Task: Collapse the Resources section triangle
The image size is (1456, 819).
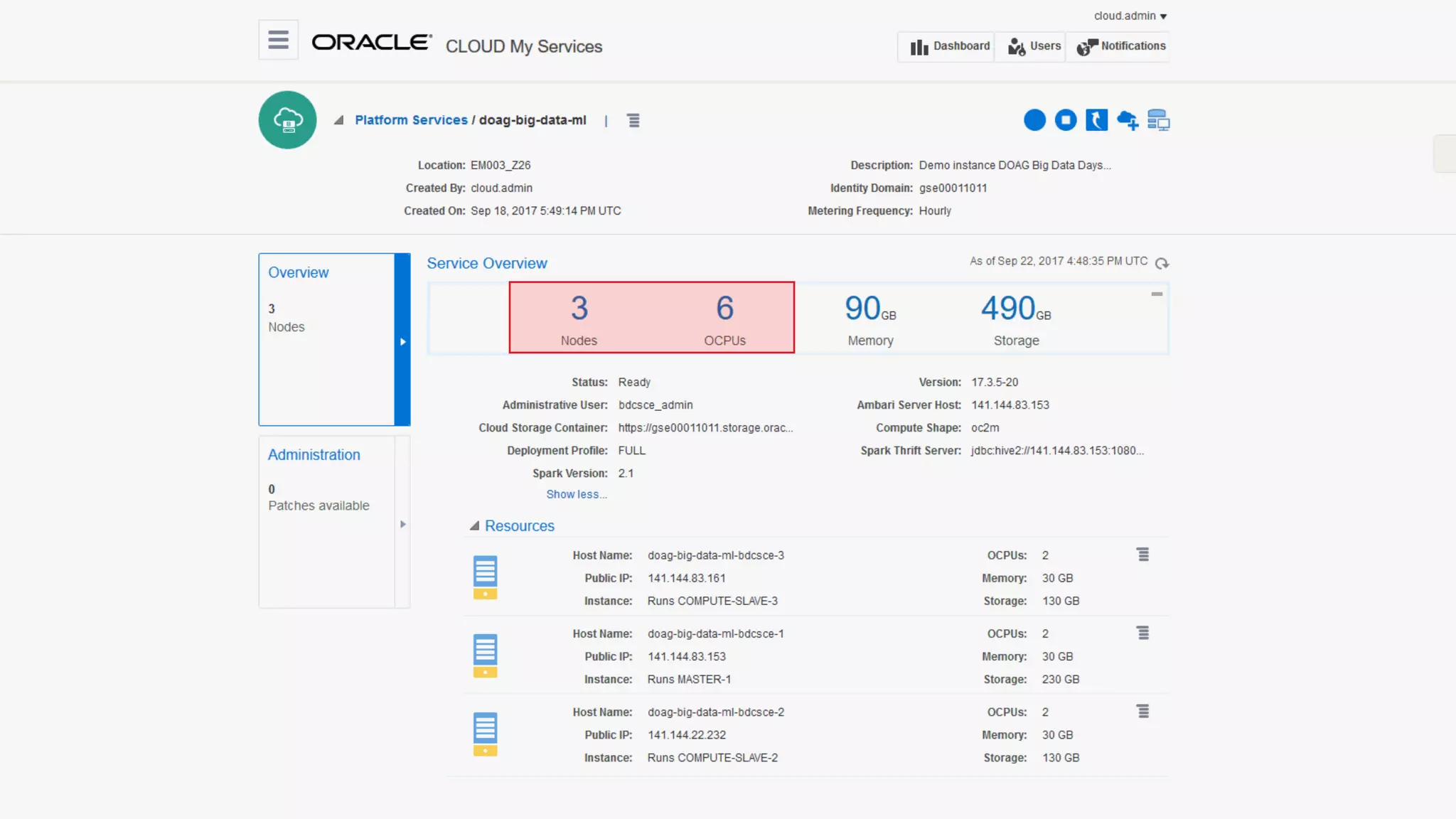Action: [x=474, y=525]
